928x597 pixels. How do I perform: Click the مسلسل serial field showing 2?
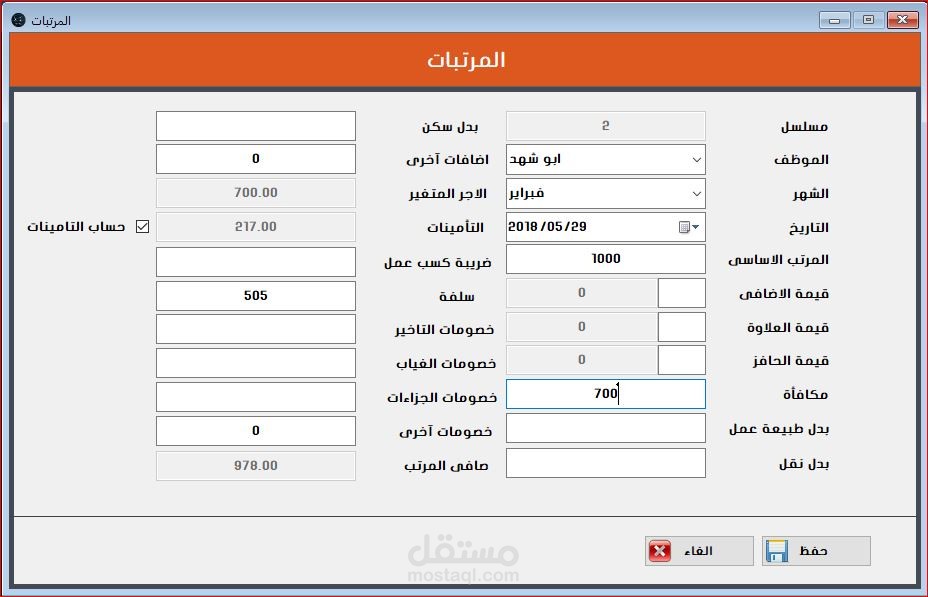point(605,126)
